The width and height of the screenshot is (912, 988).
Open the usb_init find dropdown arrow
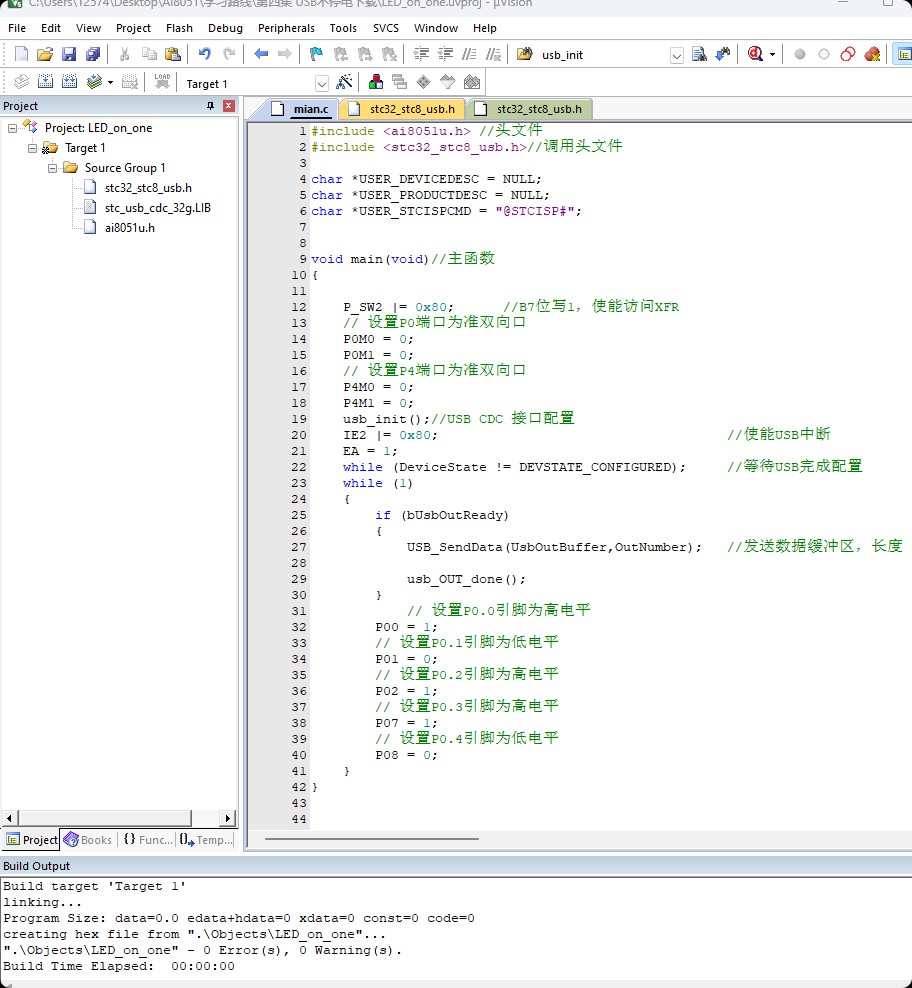[x=677, y=55]
